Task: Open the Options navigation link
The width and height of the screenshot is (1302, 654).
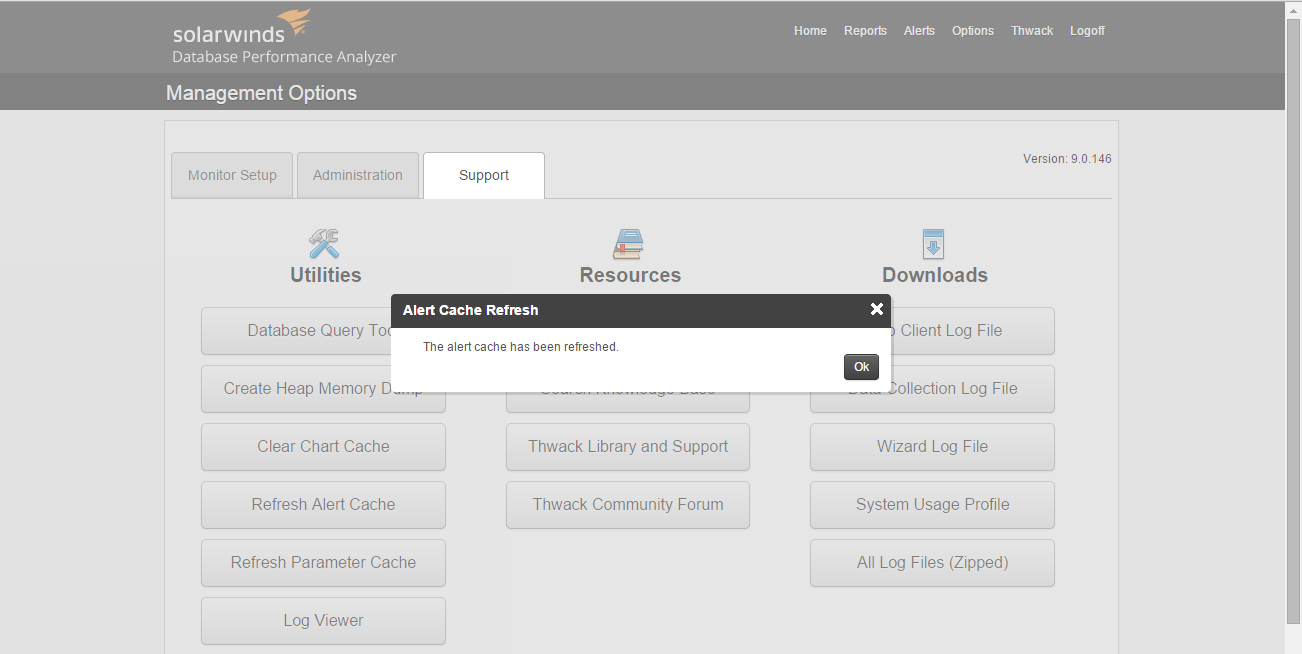Action: (x=973, y=31)
